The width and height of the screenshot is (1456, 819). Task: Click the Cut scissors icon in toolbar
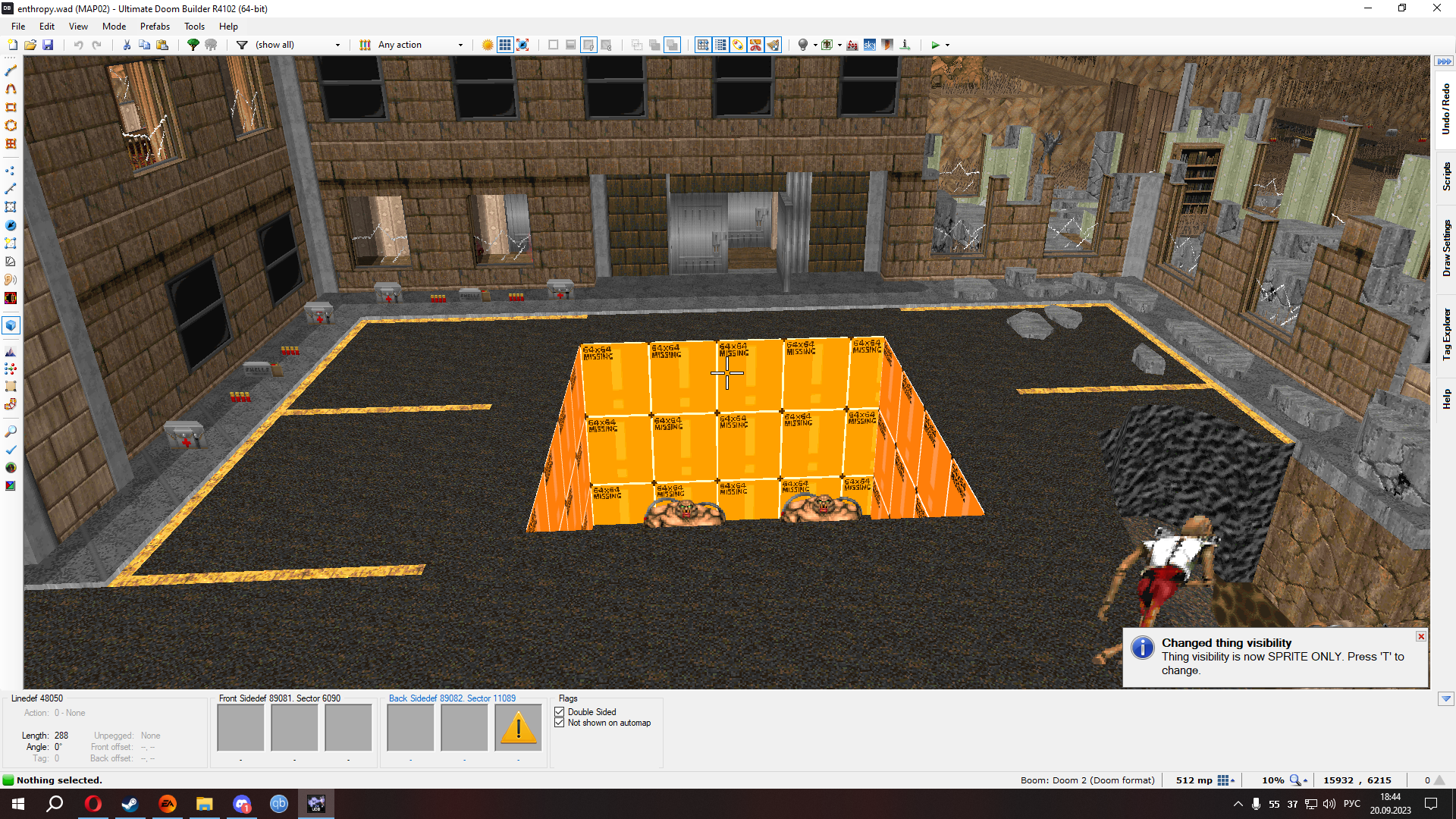point(127,45)
